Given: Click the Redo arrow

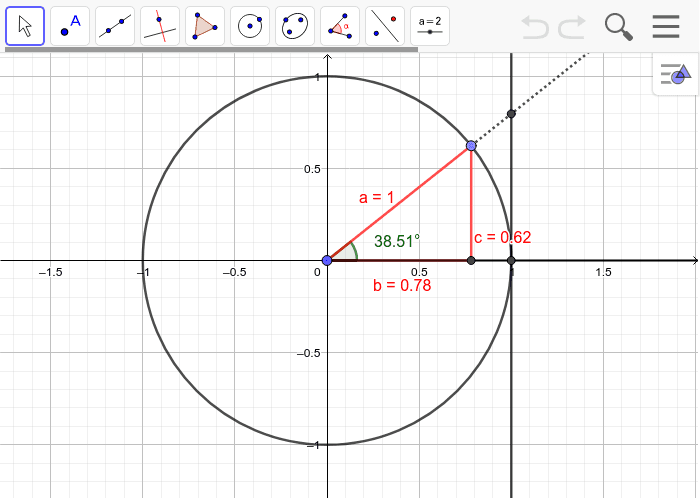Looking at the screenshot, I should pyautogui.click(x=572, y=27).
